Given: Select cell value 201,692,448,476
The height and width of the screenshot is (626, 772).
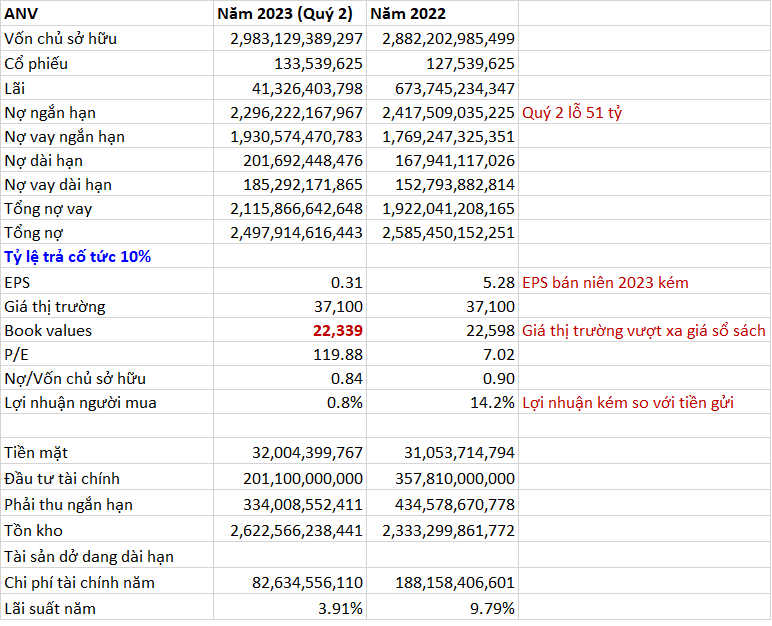Looking at the screenshot, I should tap(303, 161).
